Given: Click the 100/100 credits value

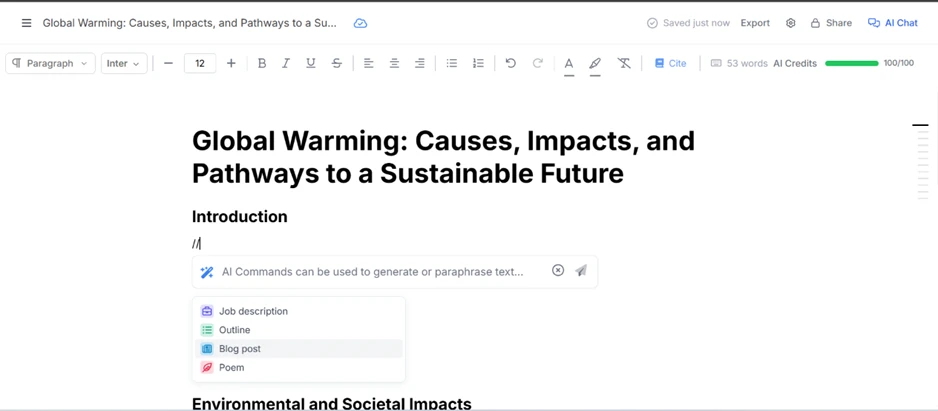Looking at the screenshot, I should [x=899, y=63].
